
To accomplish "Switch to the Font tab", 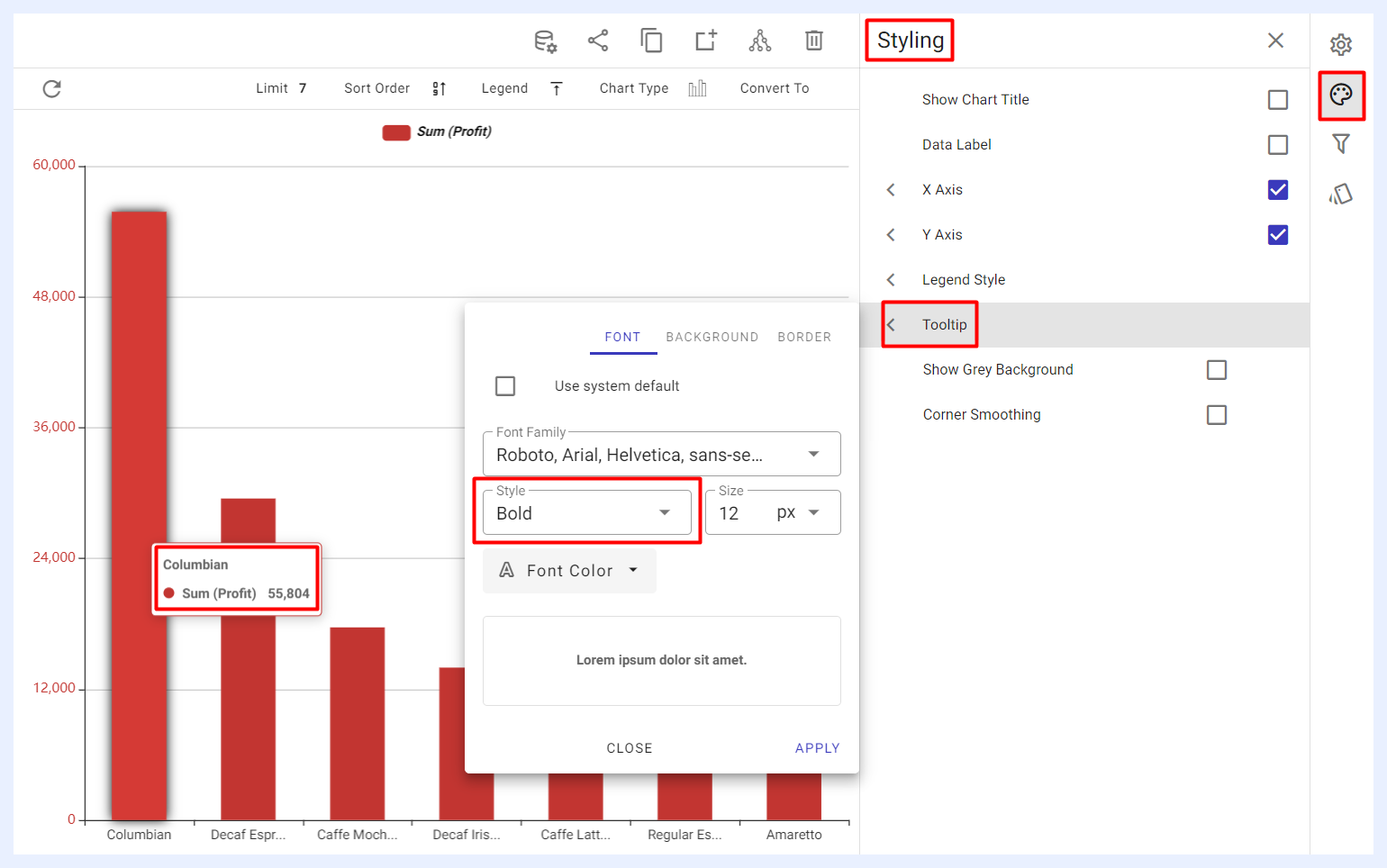I will 623,337.
